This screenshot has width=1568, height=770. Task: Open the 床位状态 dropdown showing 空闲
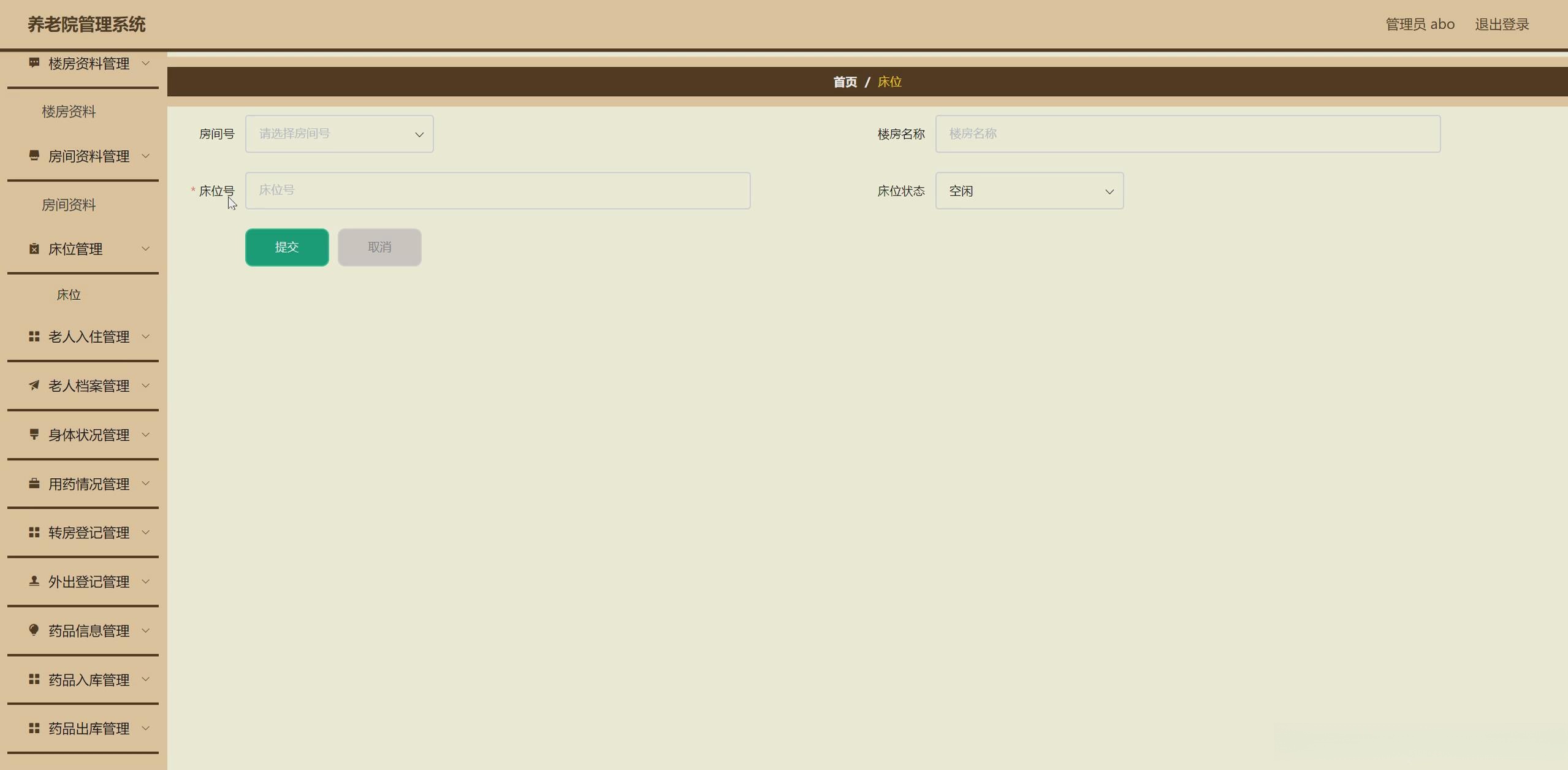pyautogui.click(x=1029, y=191)
